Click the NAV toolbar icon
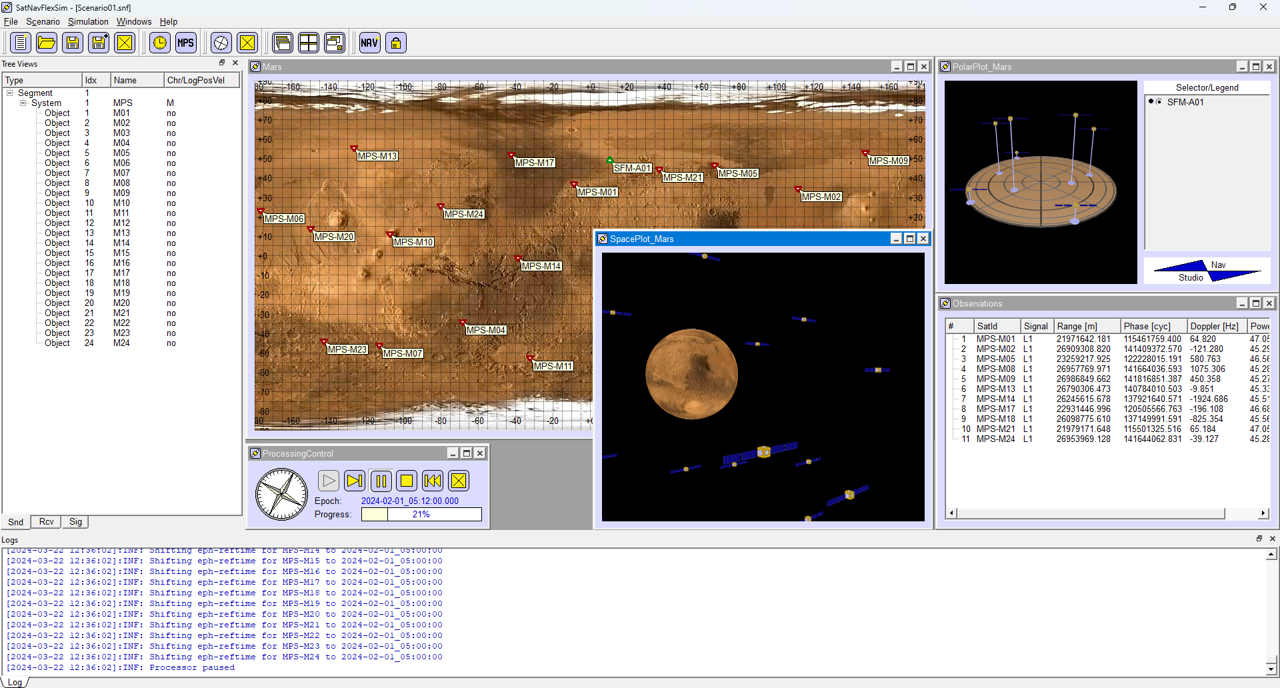The image size is (1280, 688). click(370, 43)
